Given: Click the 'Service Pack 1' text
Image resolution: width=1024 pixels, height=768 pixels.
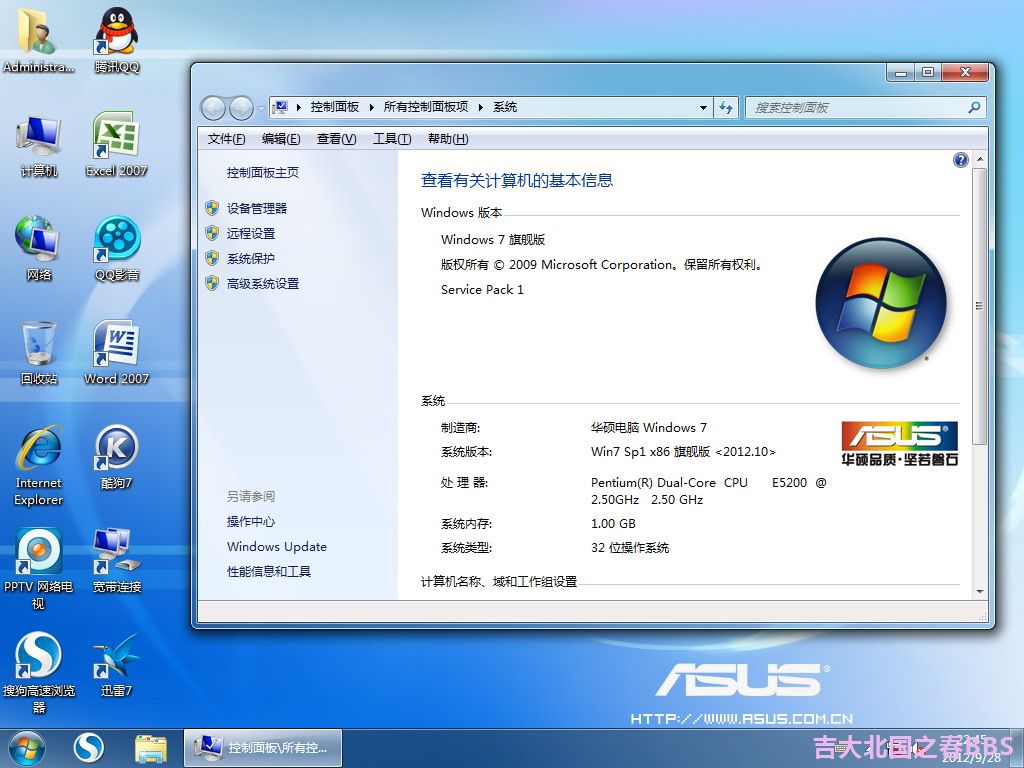Looking at the screenshot, I should 482,289.
